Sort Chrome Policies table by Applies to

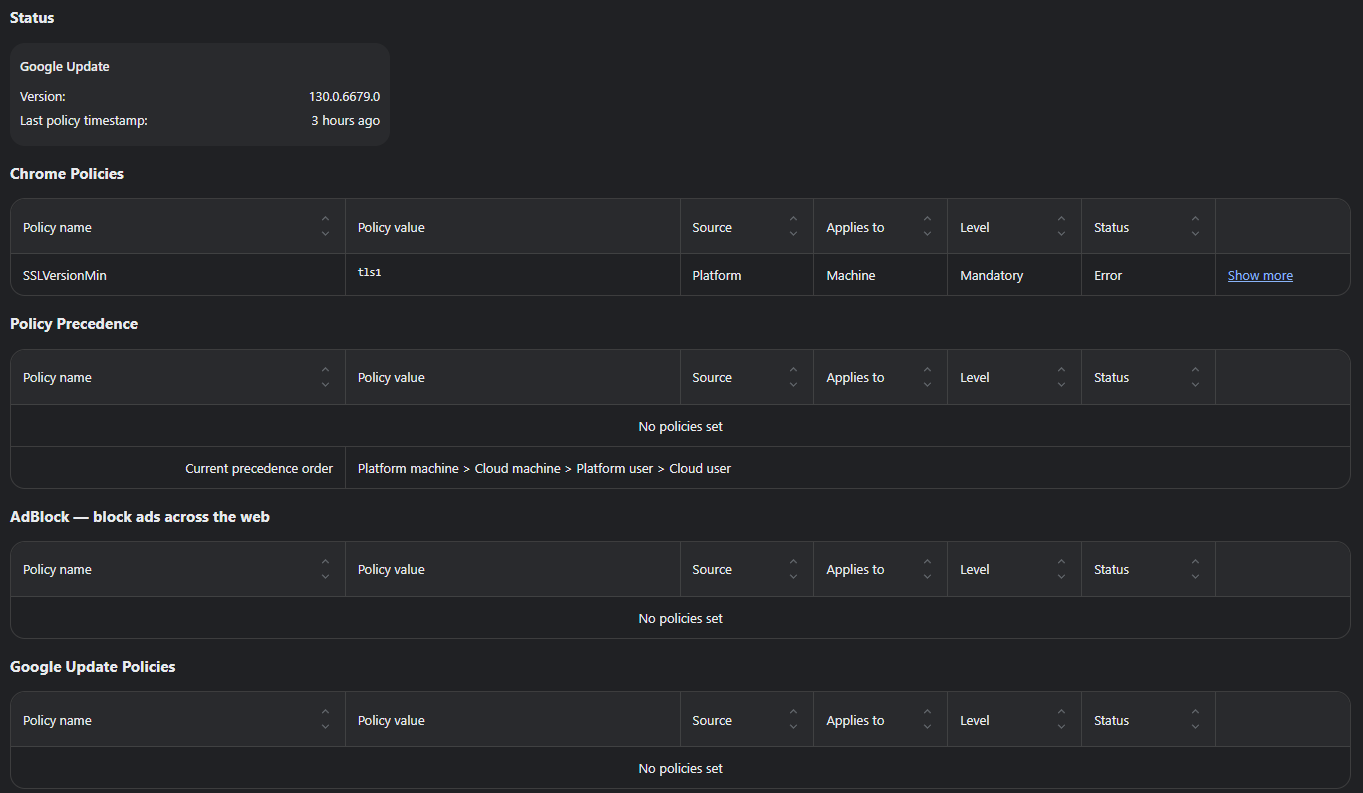click(927, 227)
